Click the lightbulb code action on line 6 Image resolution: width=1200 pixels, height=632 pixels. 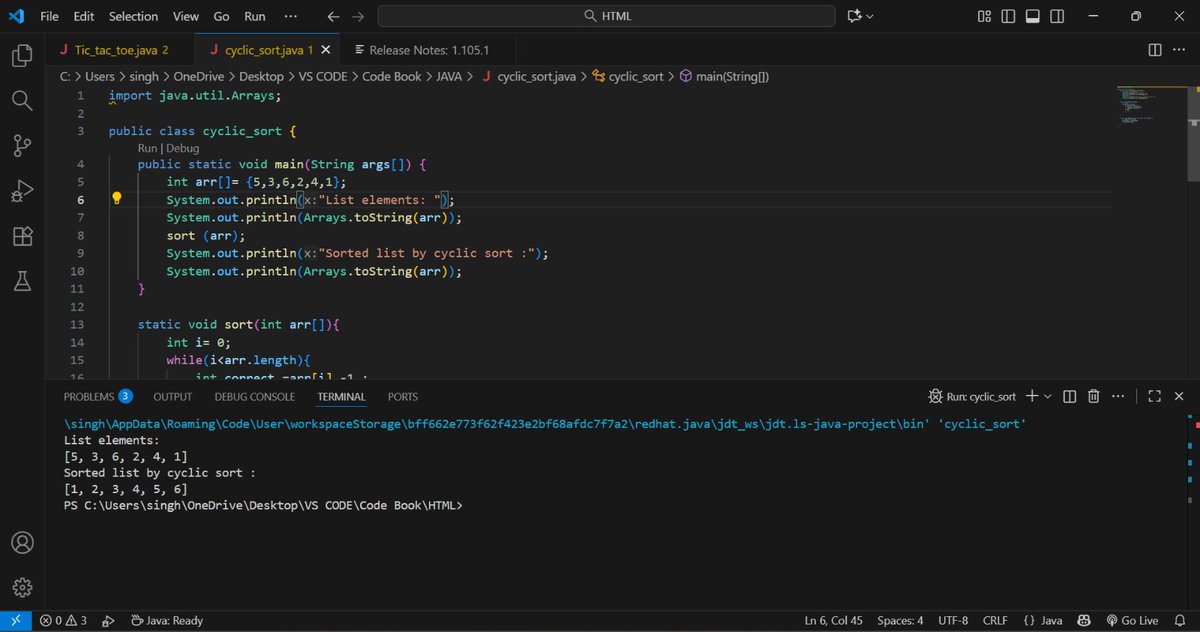coord(116,198)
